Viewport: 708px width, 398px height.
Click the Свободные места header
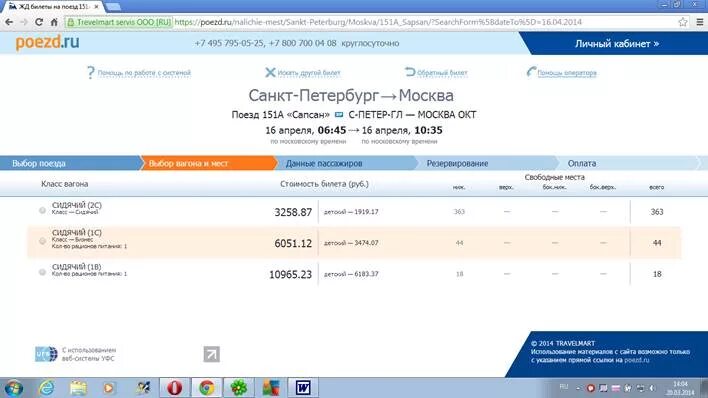554,177
